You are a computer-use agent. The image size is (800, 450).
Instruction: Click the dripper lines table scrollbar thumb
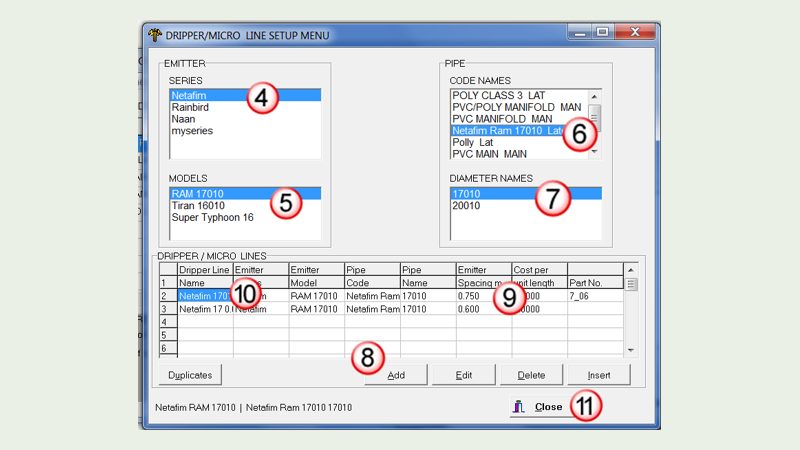(x=631, y=284)
